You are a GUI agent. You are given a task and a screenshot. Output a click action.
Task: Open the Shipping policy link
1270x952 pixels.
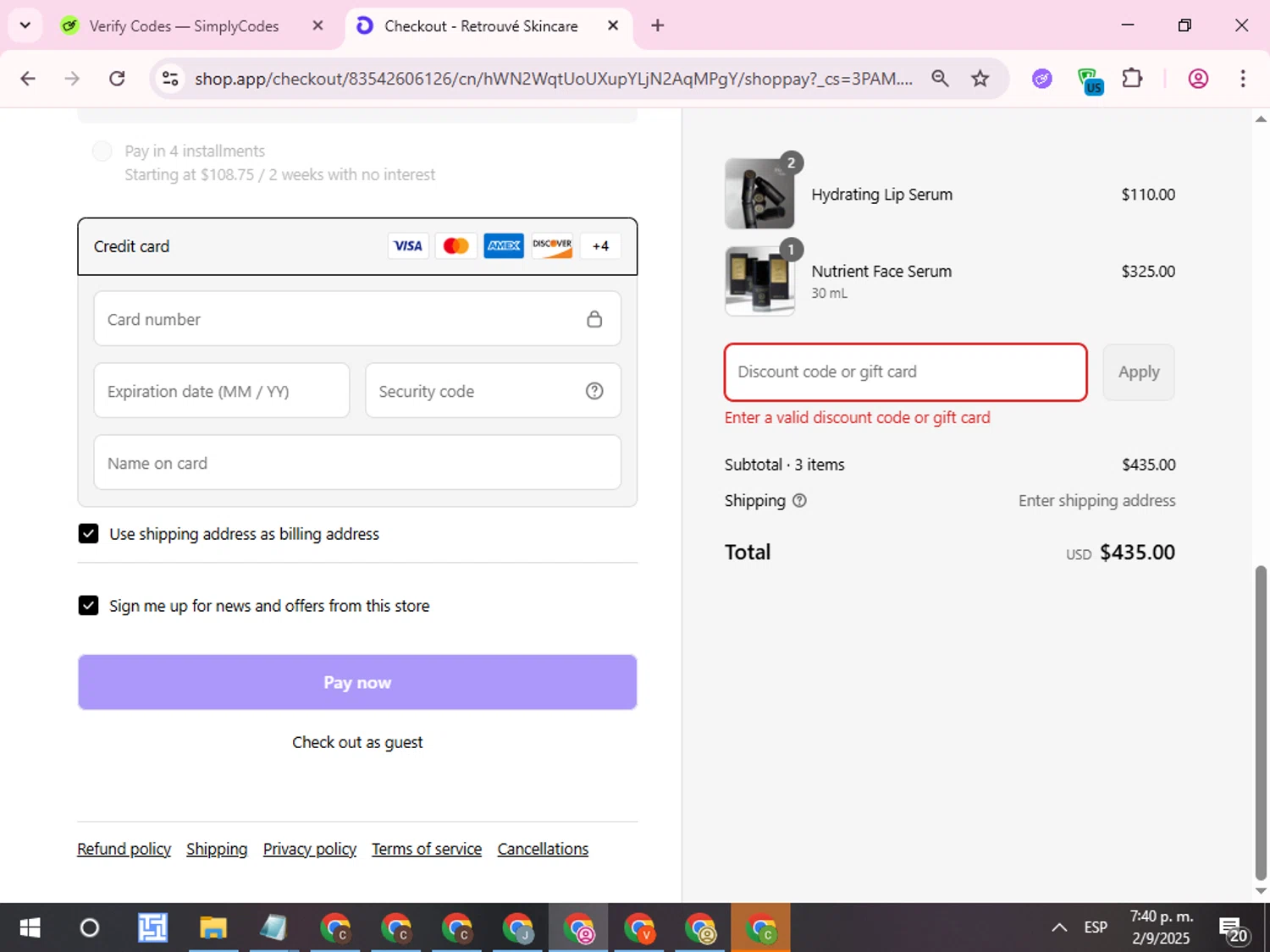click(217, 849)
